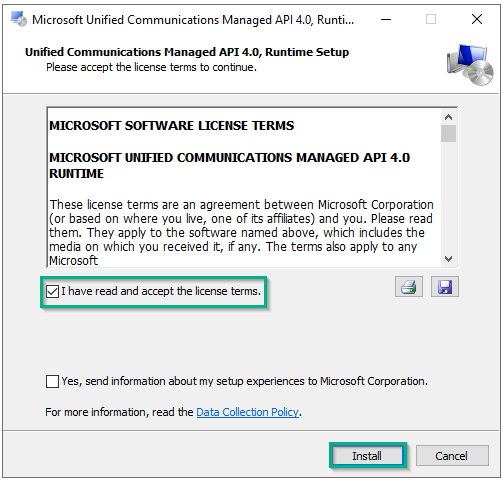503x481 pixels.
Task: Enable sending setup experiences to Microsoft checkbox
Action: pyautogui.click(x=52, y=381)
